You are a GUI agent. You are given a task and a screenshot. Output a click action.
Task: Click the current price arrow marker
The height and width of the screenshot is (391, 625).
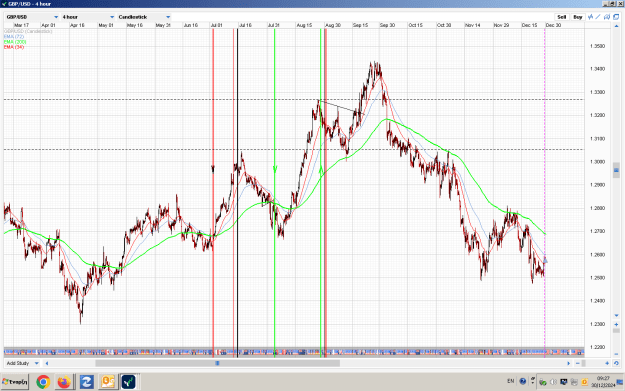click(x=545, y=260)
